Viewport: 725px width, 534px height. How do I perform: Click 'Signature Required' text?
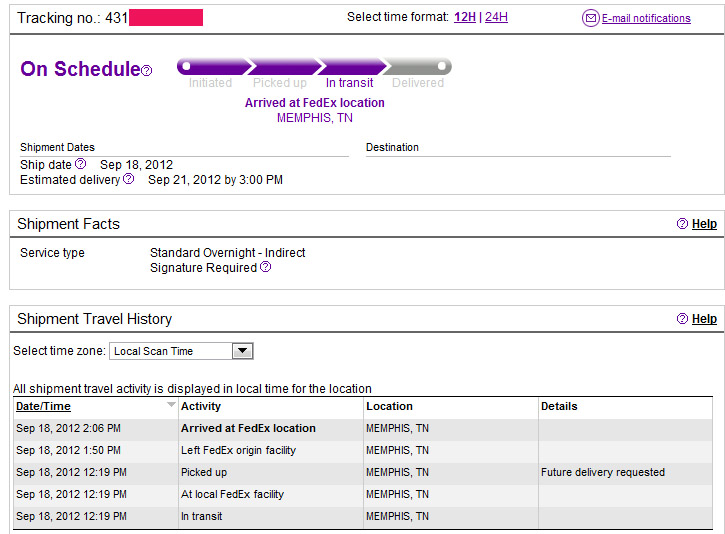coord(203,268)
